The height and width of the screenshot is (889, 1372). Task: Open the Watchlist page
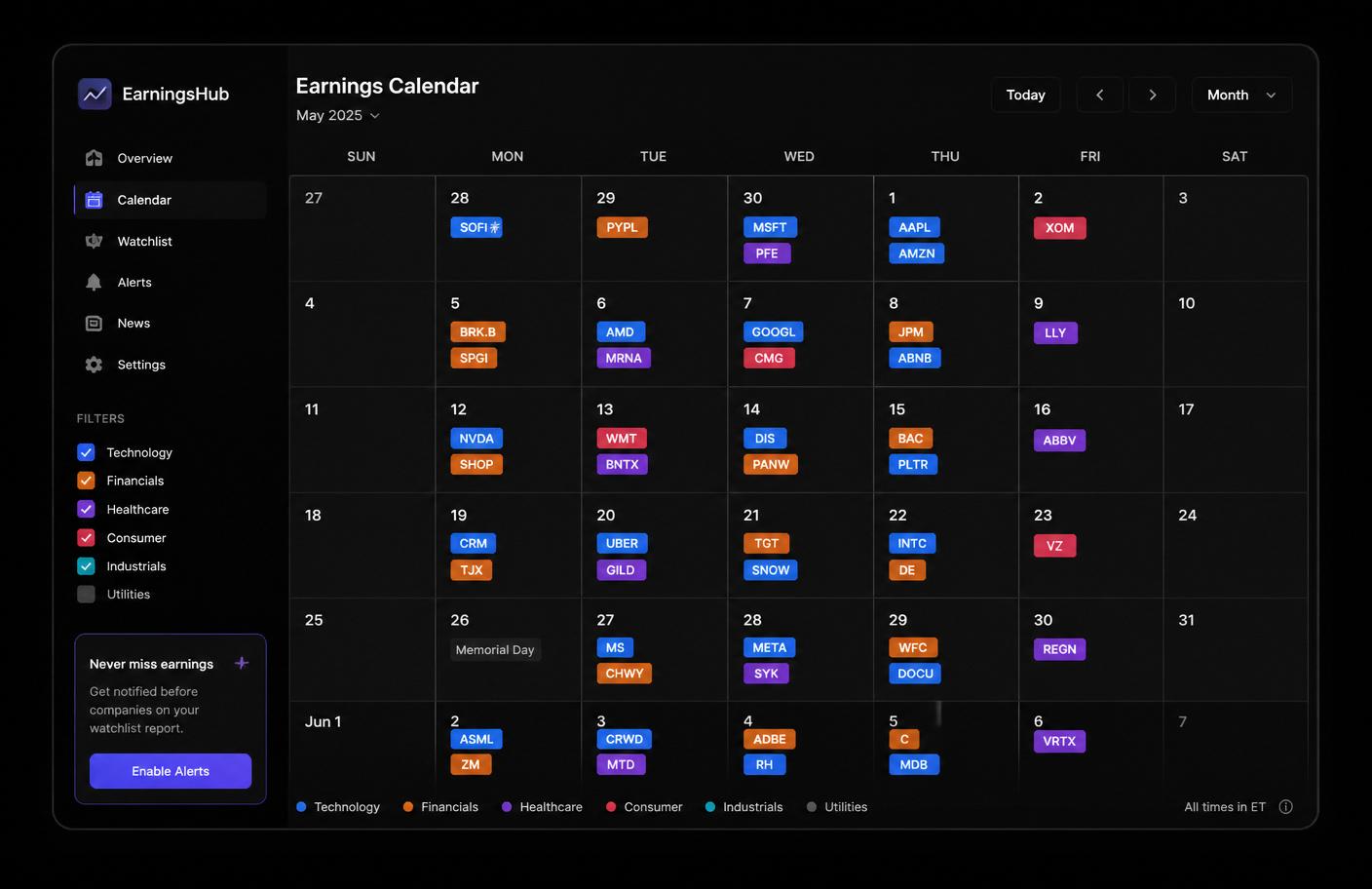point(170,241)
